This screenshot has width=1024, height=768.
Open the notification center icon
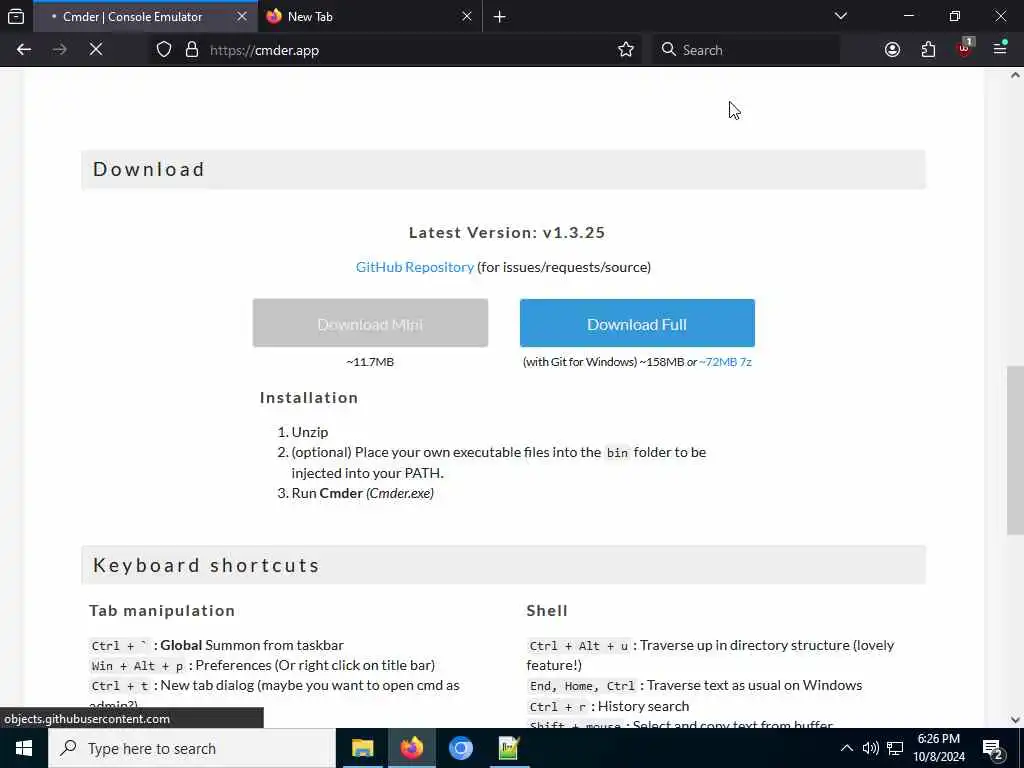[x=993, y=750]
